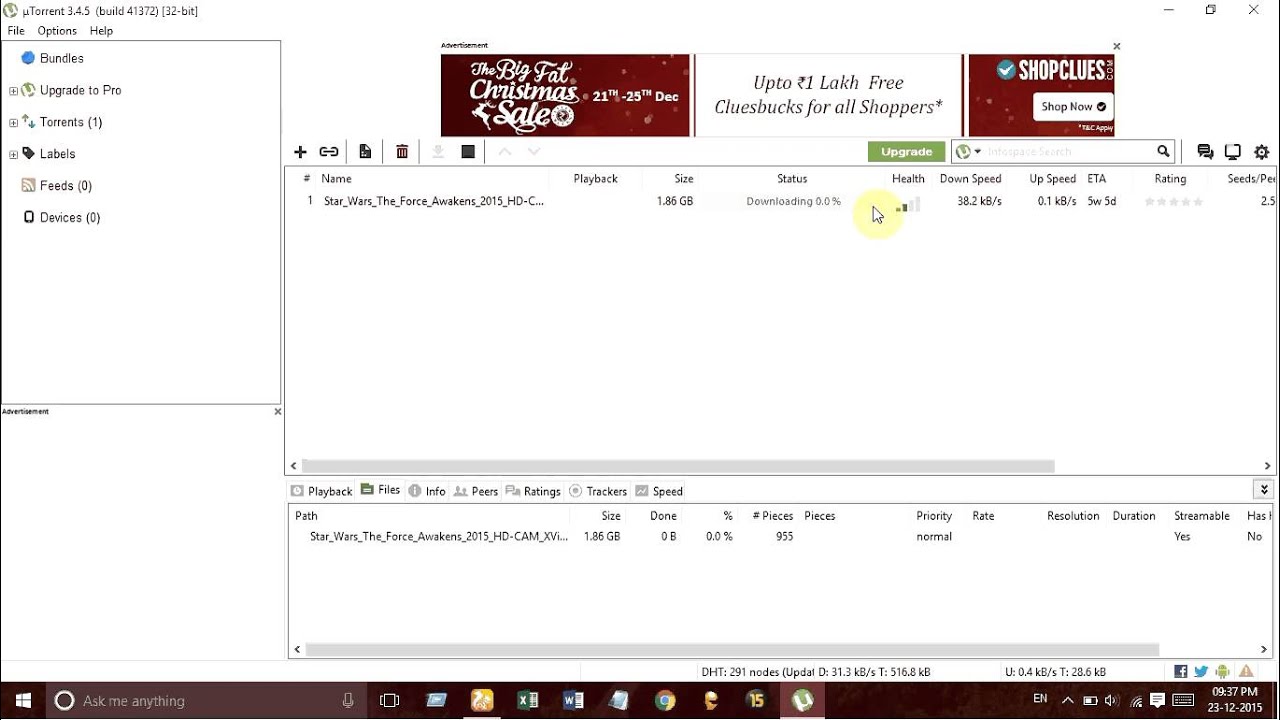Stop the torrent with square icon
This screenshot has height=720, width=1280.
coord(468,152)
